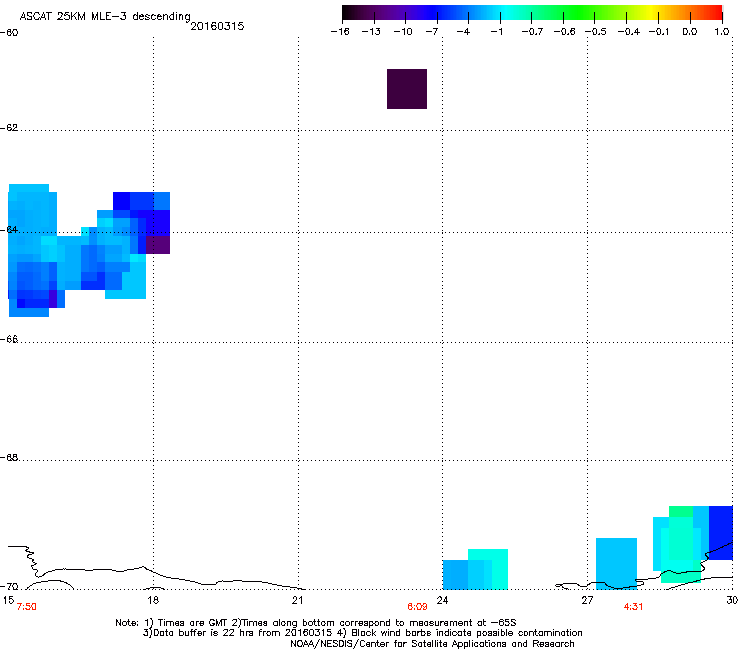Click the longitude axis label 18
Screen dimensions: 740x650
point(153,600)
